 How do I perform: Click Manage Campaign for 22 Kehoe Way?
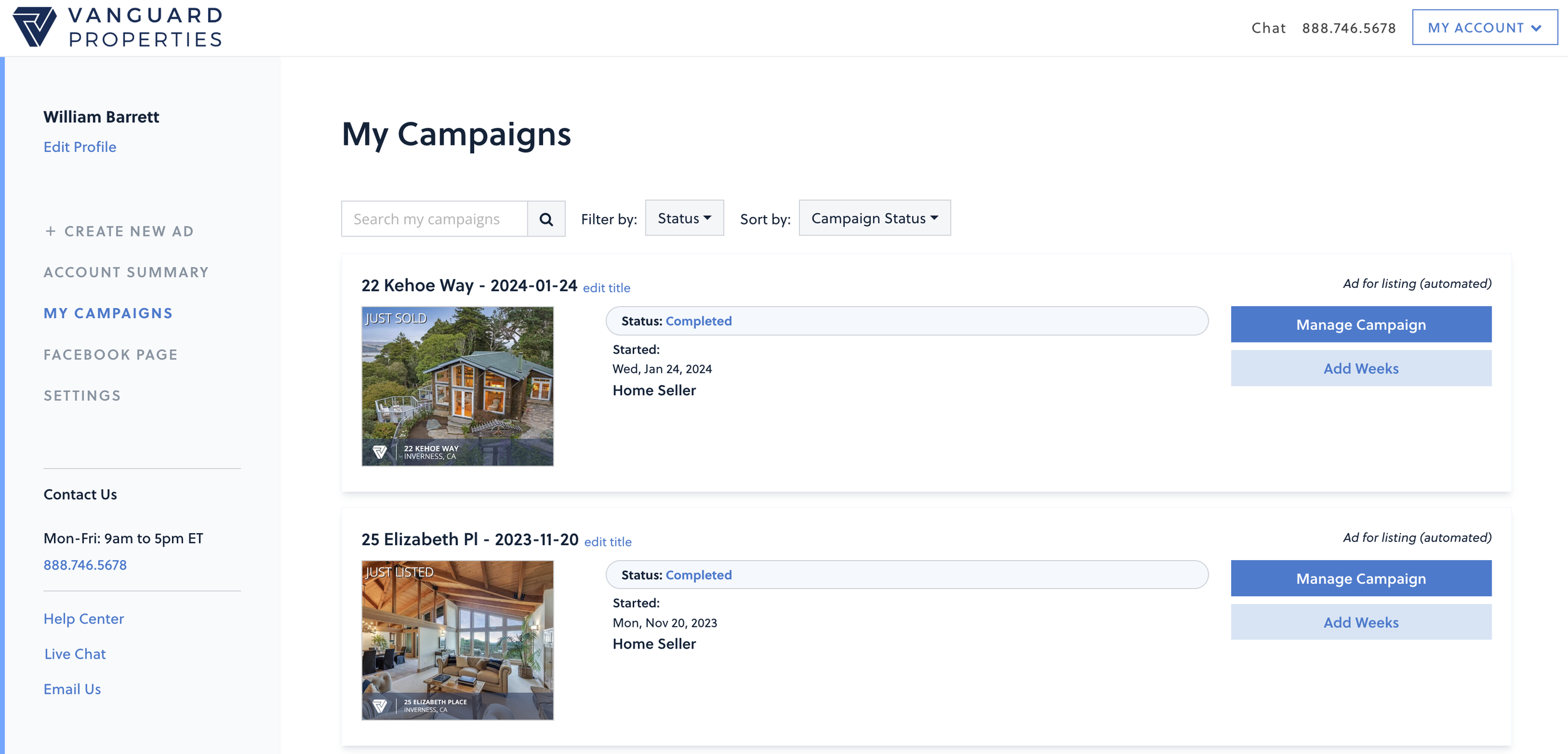(x=1360, y=324)
